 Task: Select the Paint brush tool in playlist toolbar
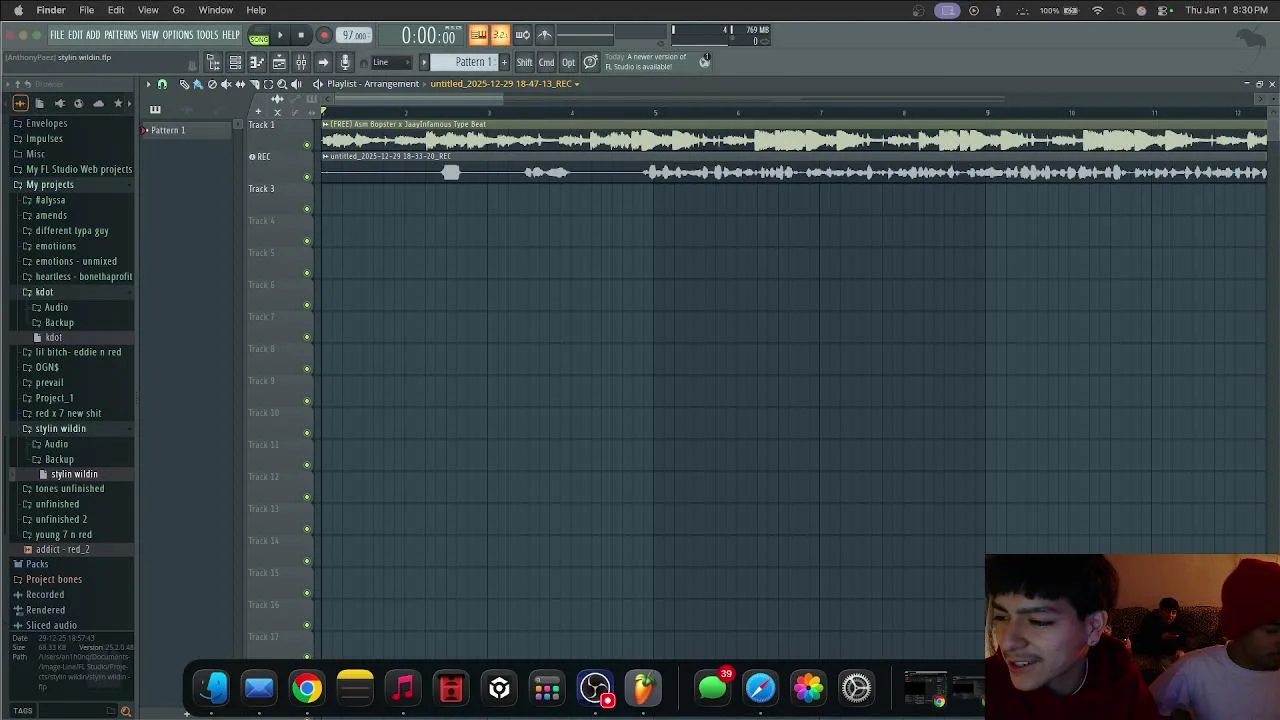coord(198,84)
